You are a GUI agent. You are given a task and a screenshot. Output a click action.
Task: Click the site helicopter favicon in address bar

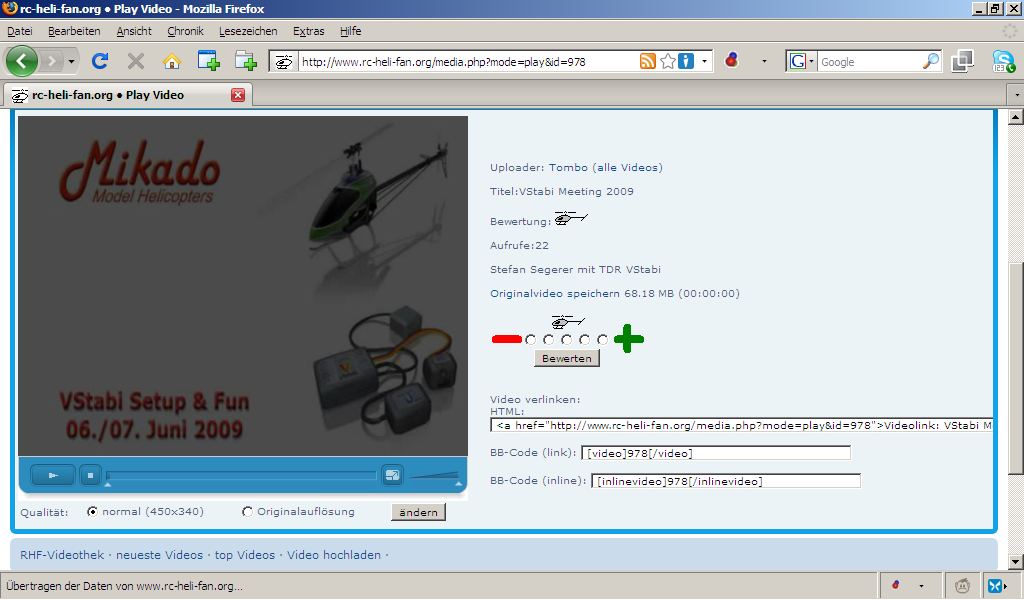283,62
